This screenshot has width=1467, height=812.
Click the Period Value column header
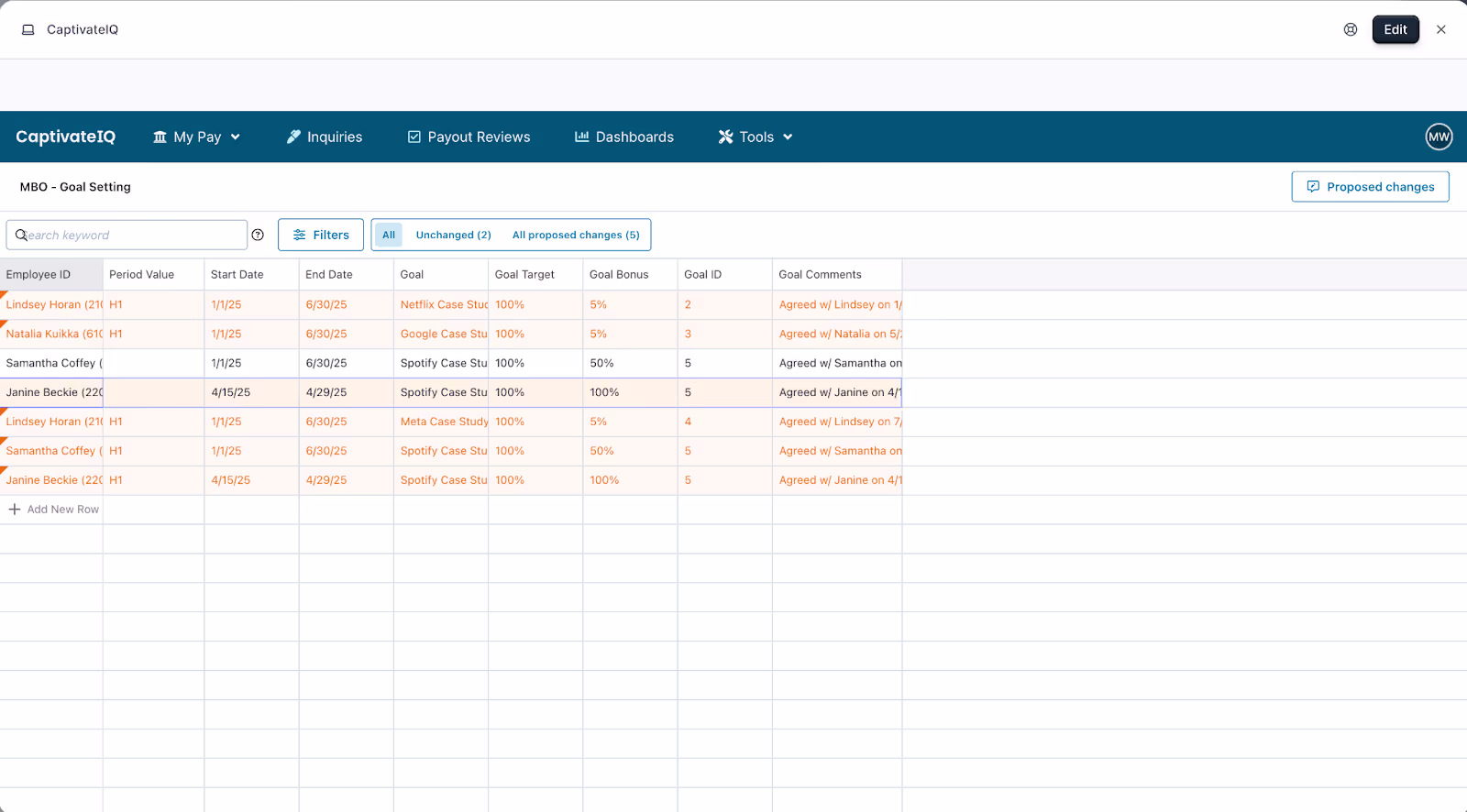[x=153, y=275]
